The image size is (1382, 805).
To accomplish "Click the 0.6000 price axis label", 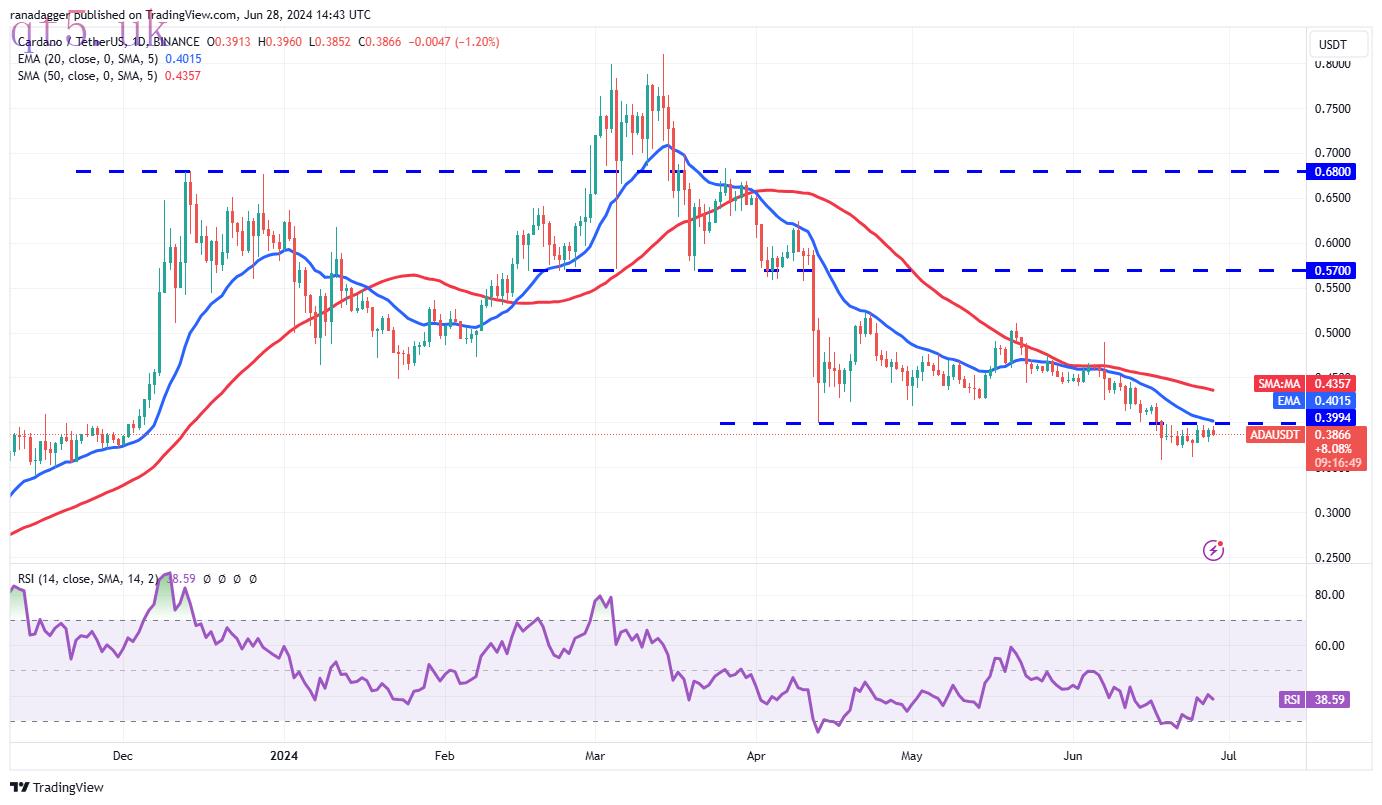I will click(1333, 243).
